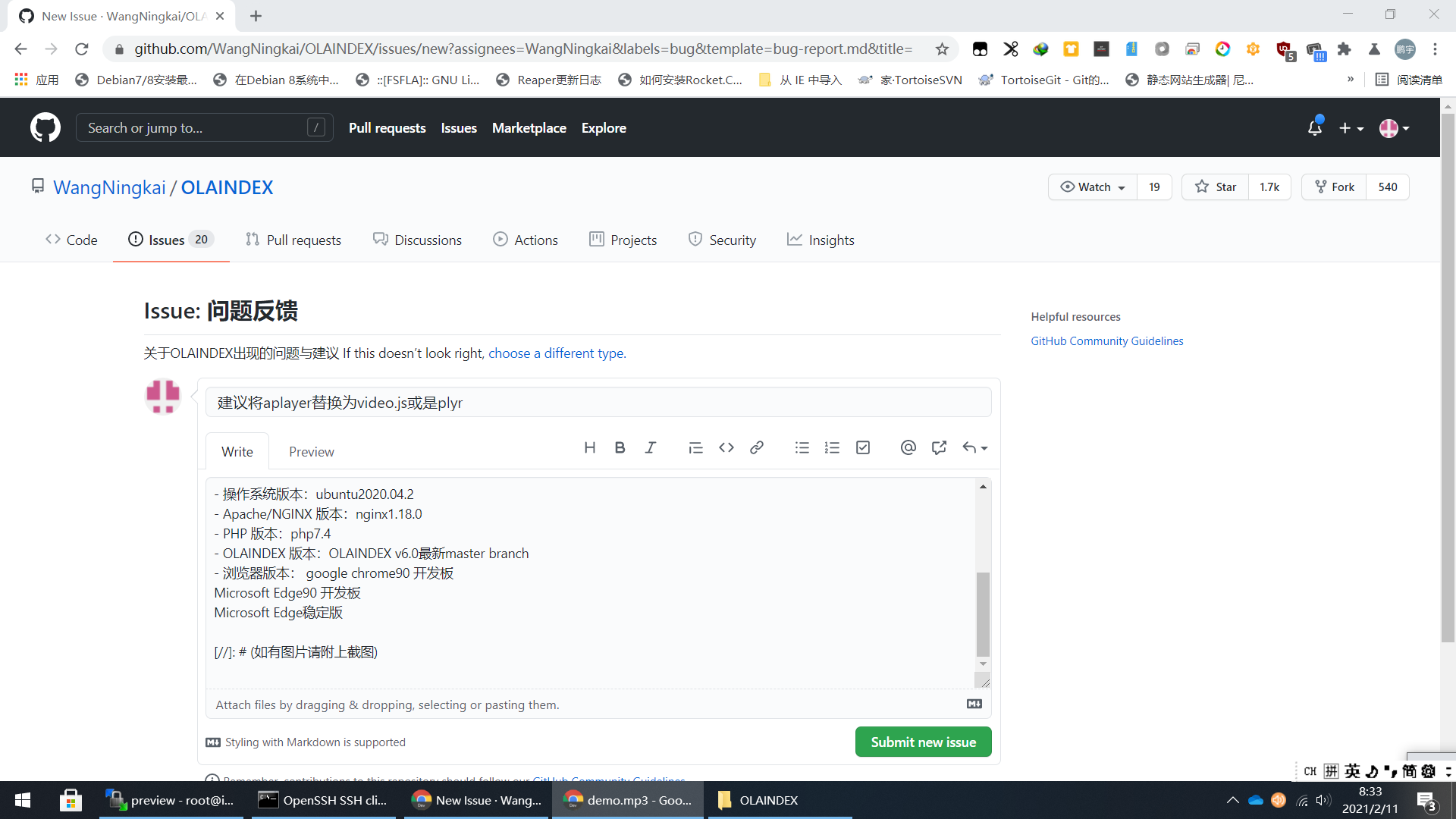The image size is (1456, 819).
Task: Insert a heading with the H toolbar icon
Action: click(x=590, y=447)
